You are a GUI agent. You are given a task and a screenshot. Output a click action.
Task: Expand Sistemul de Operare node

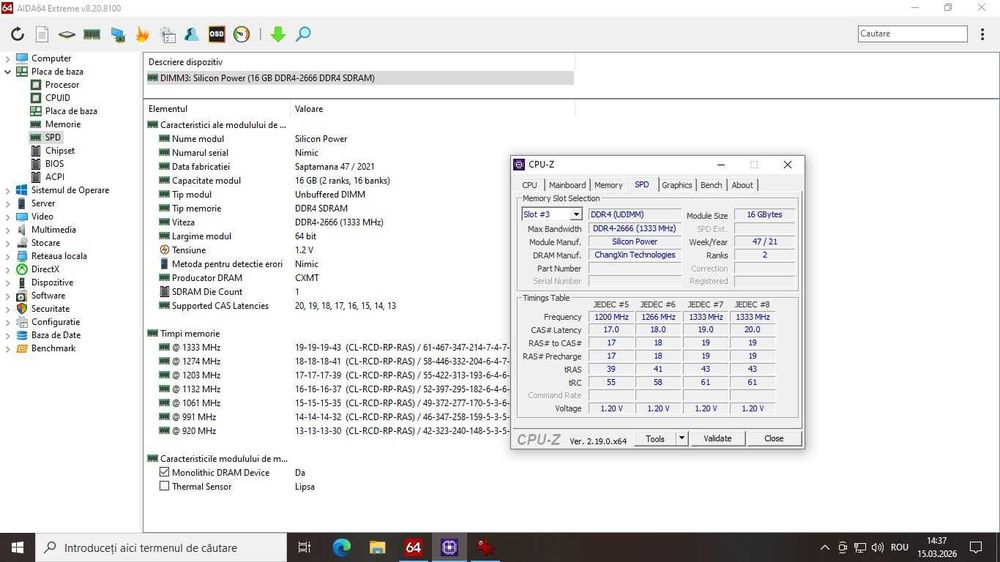8,190
